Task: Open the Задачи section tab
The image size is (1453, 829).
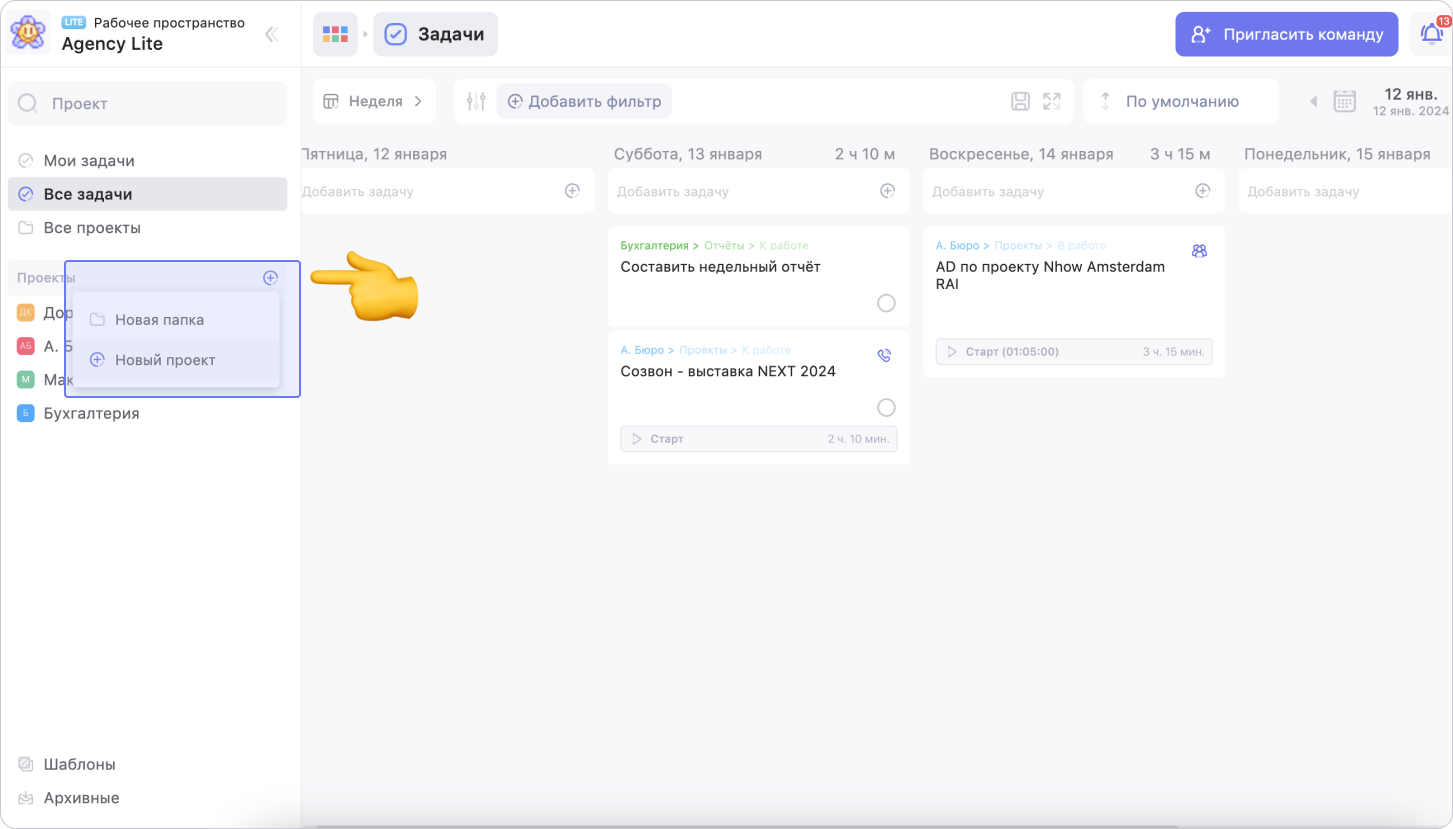Action: [x=435, y=34]
